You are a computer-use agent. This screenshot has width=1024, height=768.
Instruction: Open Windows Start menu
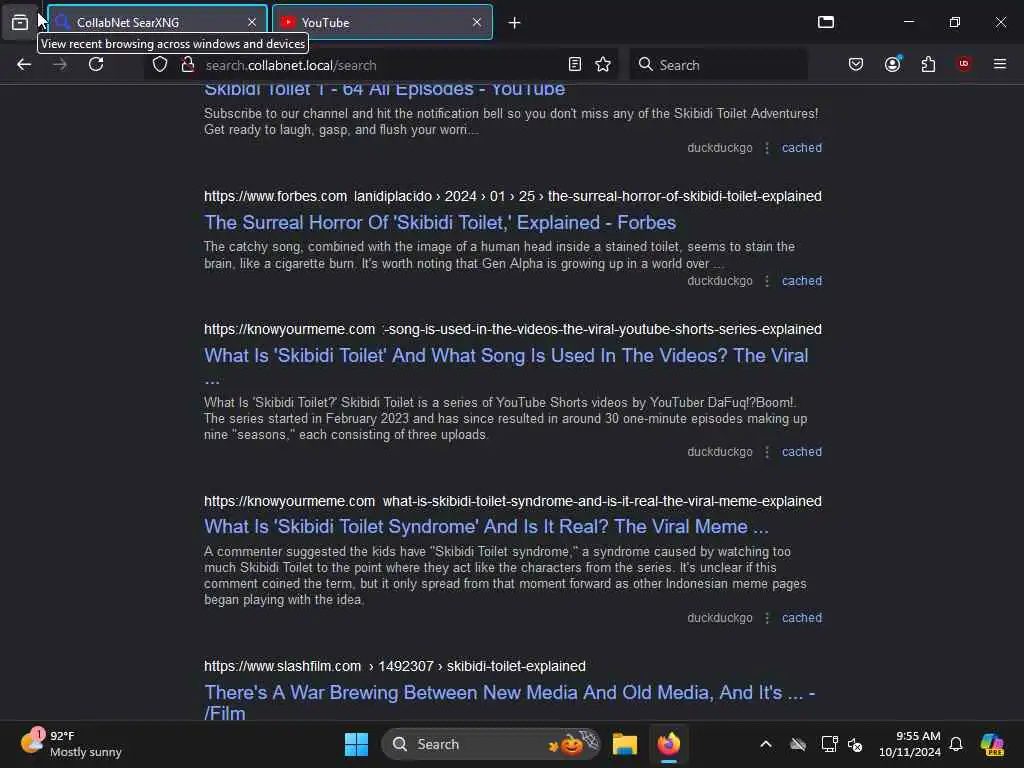357,744
